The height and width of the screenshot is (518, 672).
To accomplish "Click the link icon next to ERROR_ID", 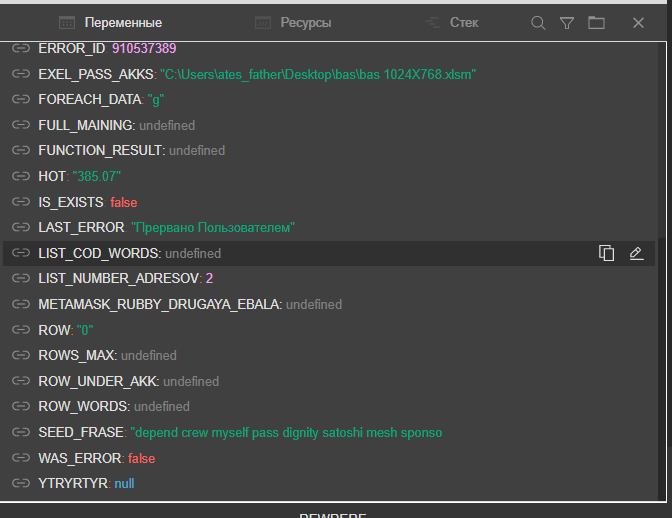I will coord(21,48).
